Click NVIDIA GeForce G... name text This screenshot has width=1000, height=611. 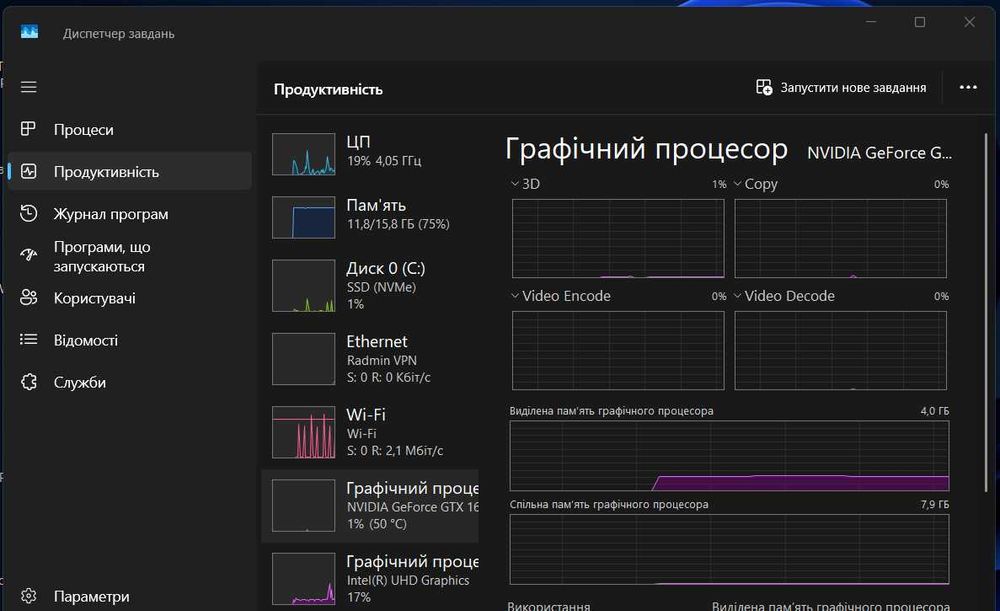pyautogui.click(x=879, y=152)
